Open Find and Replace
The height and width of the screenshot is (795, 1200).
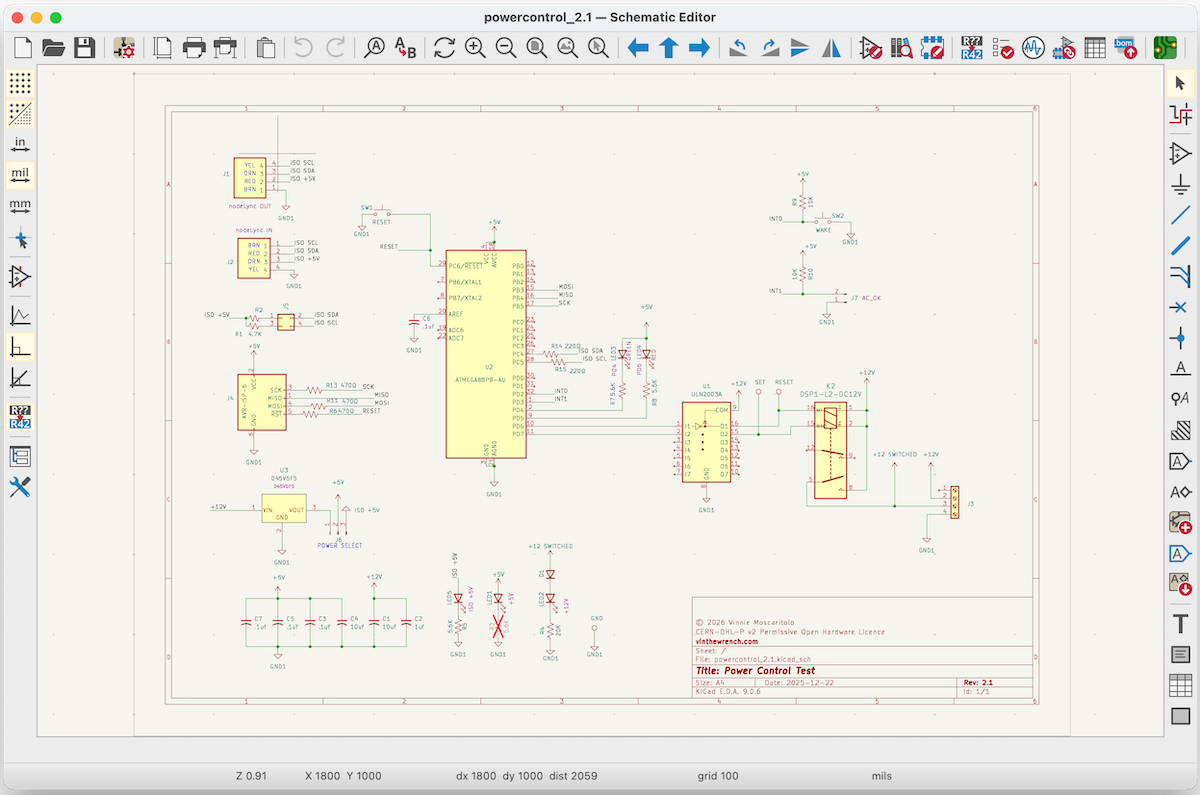click(405, 47)
